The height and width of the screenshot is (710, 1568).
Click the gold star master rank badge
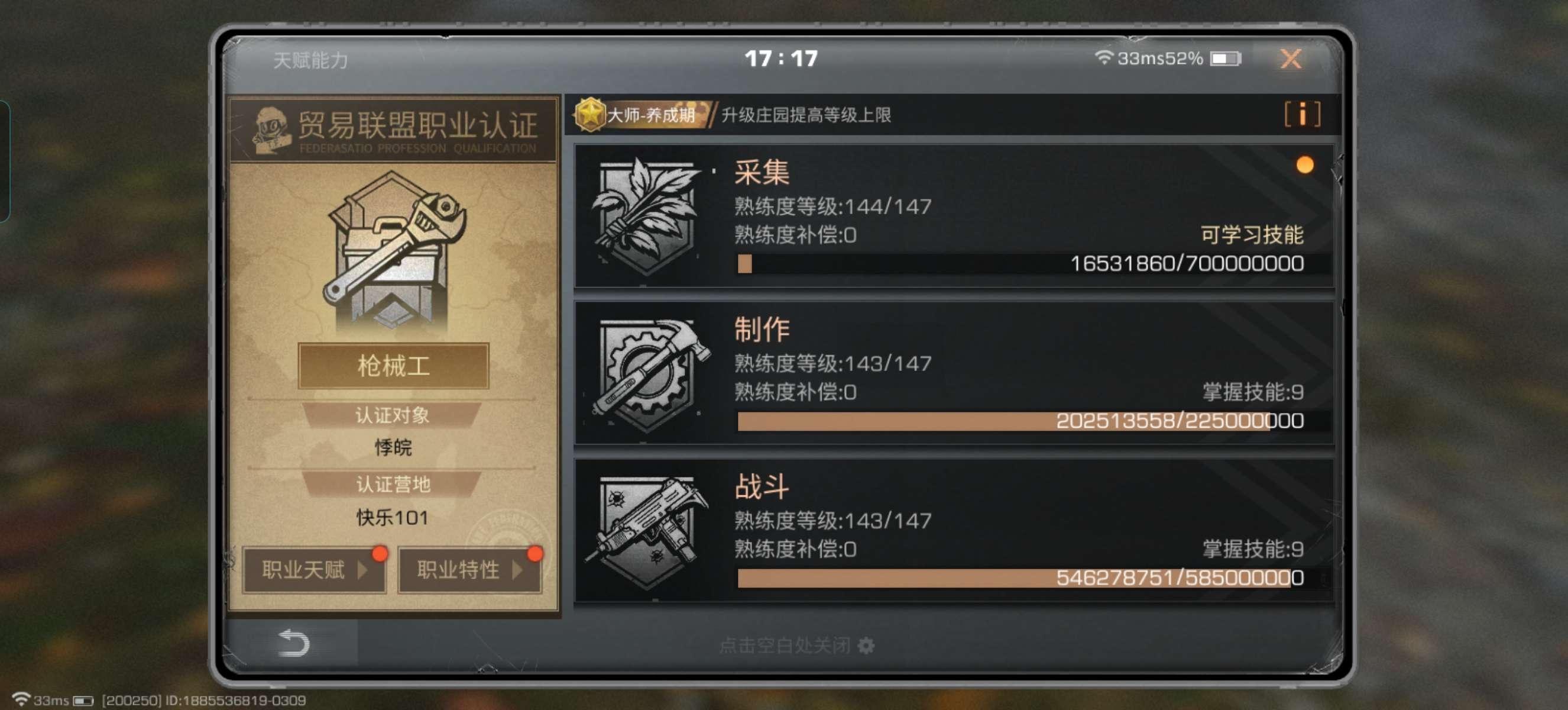pos(589,114)
